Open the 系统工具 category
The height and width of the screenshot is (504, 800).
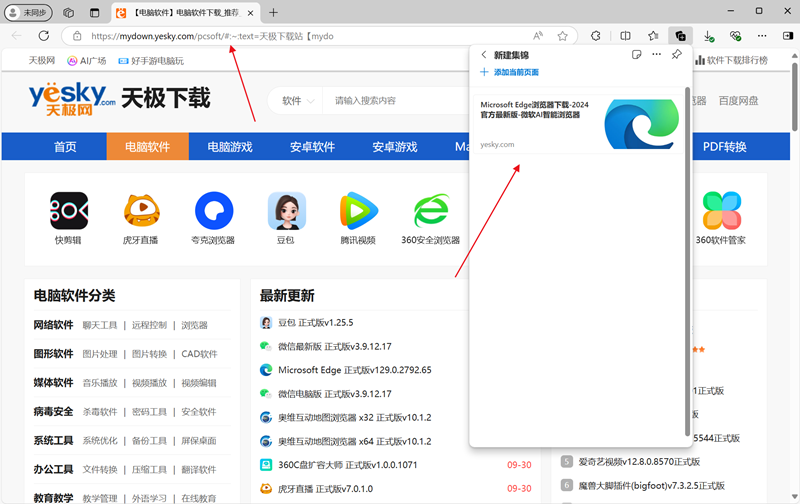tap(54, 440)
